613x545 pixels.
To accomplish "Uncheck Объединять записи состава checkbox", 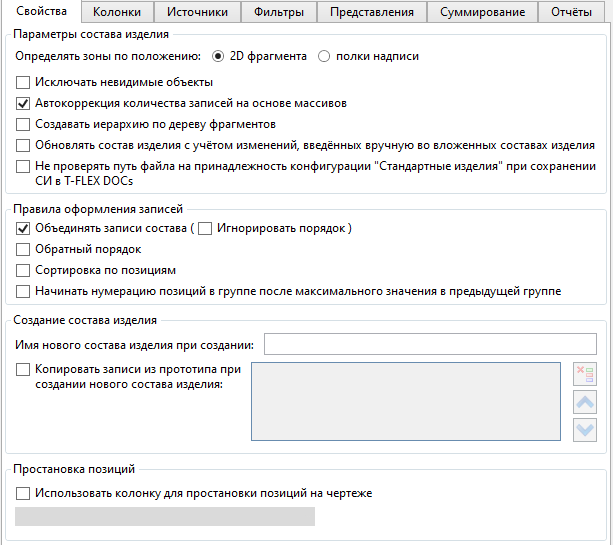I will point(23,228).
